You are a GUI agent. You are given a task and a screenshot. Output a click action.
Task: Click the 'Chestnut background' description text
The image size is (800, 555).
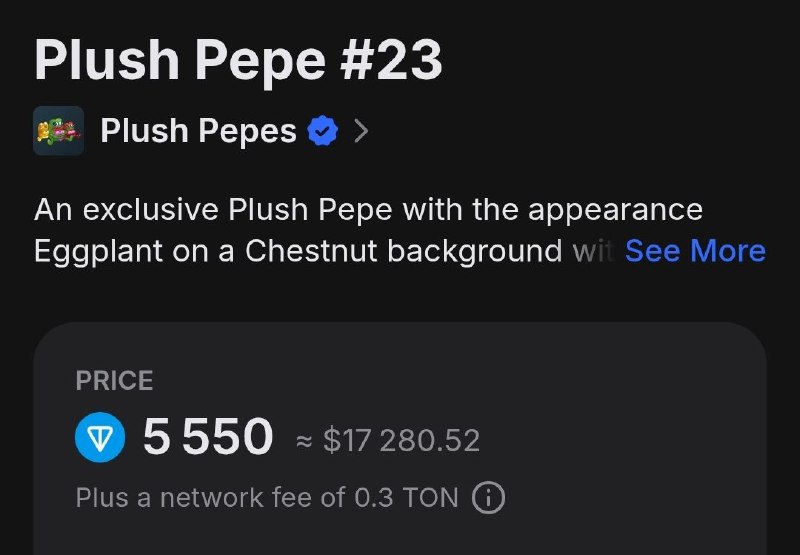pyautogui.click(x=404, y=251)
